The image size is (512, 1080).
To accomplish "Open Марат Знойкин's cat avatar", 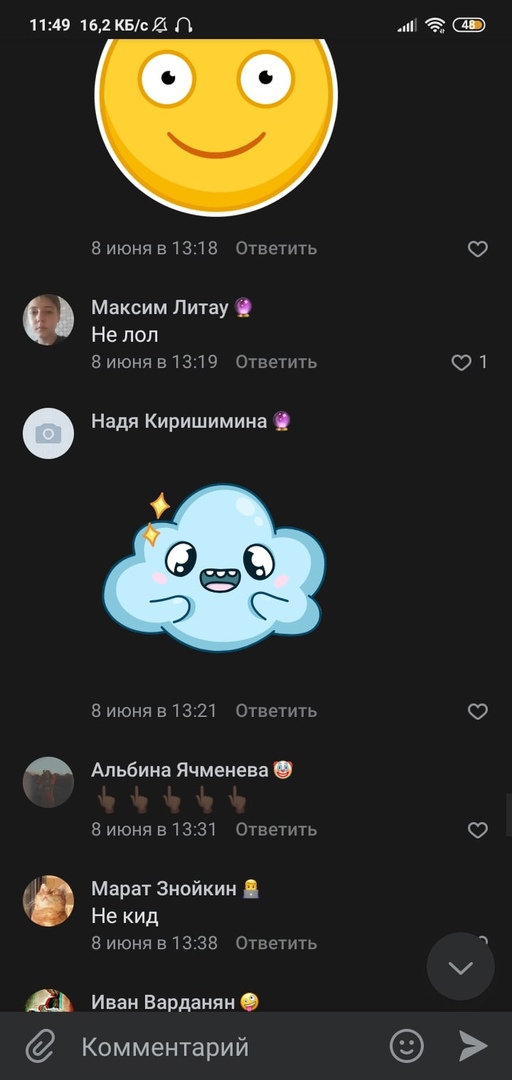I will pos(48,901).
